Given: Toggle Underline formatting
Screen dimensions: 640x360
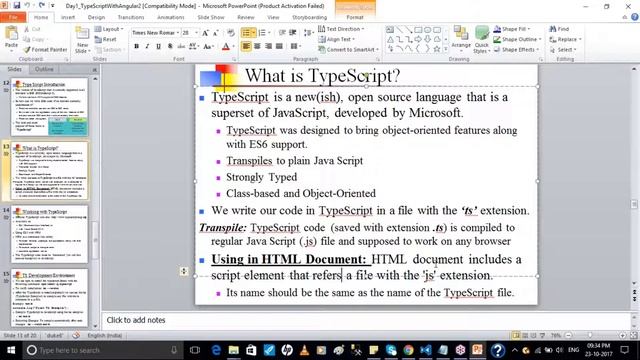Looking at the screenshot, I should [x=158, y=46].
